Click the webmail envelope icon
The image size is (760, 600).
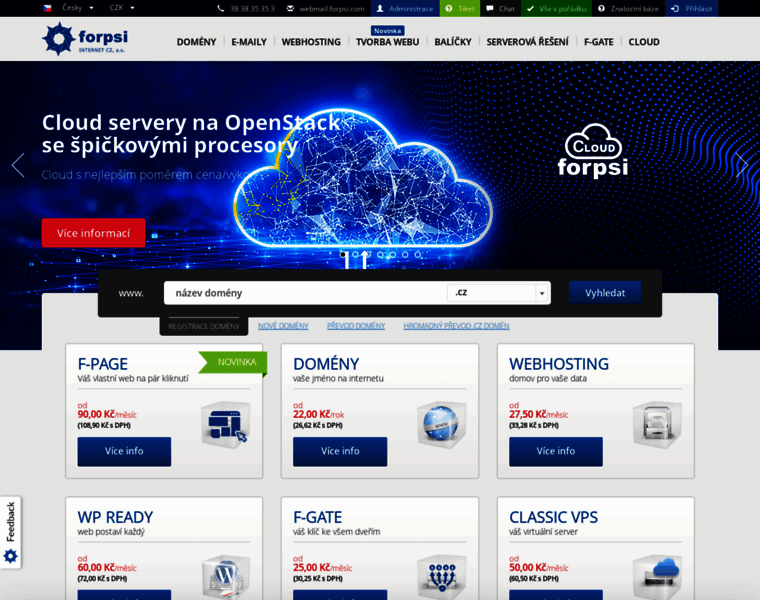point(290,8)
